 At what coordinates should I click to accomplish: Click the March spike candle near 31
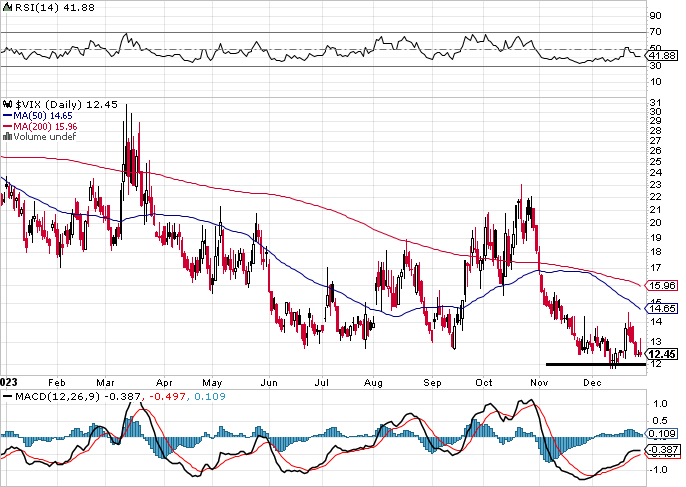point(126,140)
